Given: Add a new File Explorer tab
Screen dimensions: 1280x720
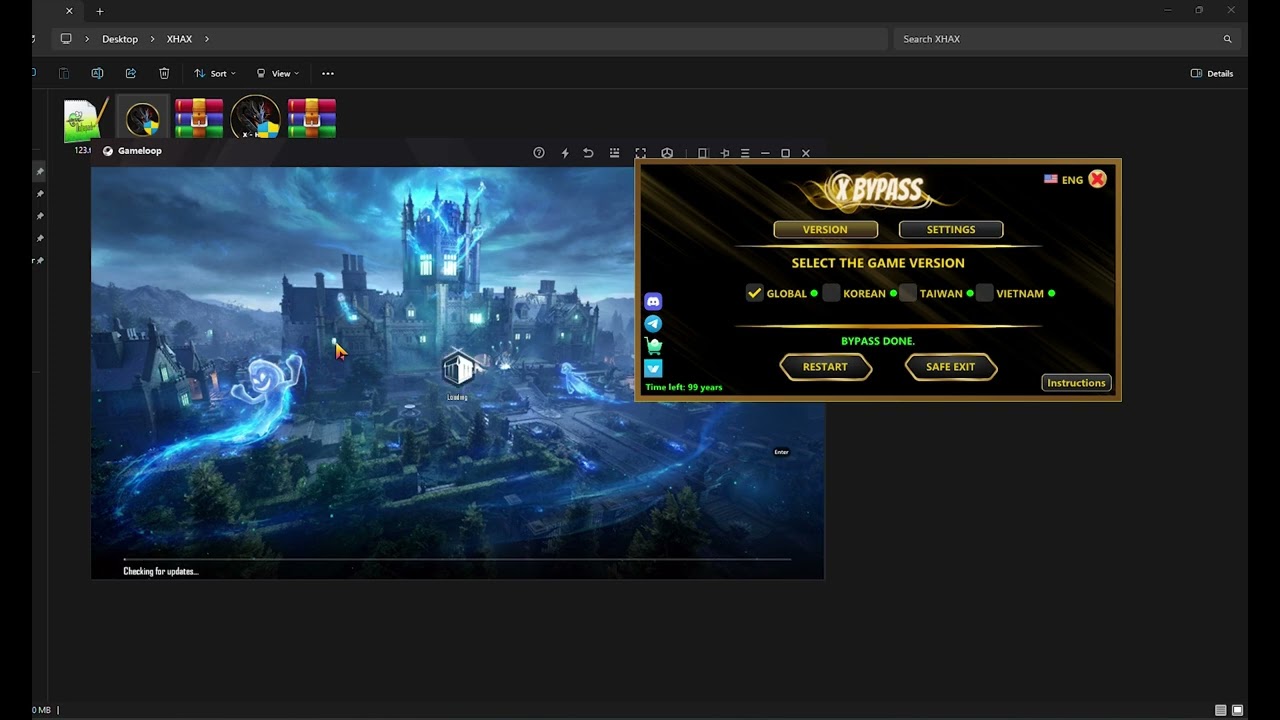Looking at the screenshot, I should coord(99,11).
